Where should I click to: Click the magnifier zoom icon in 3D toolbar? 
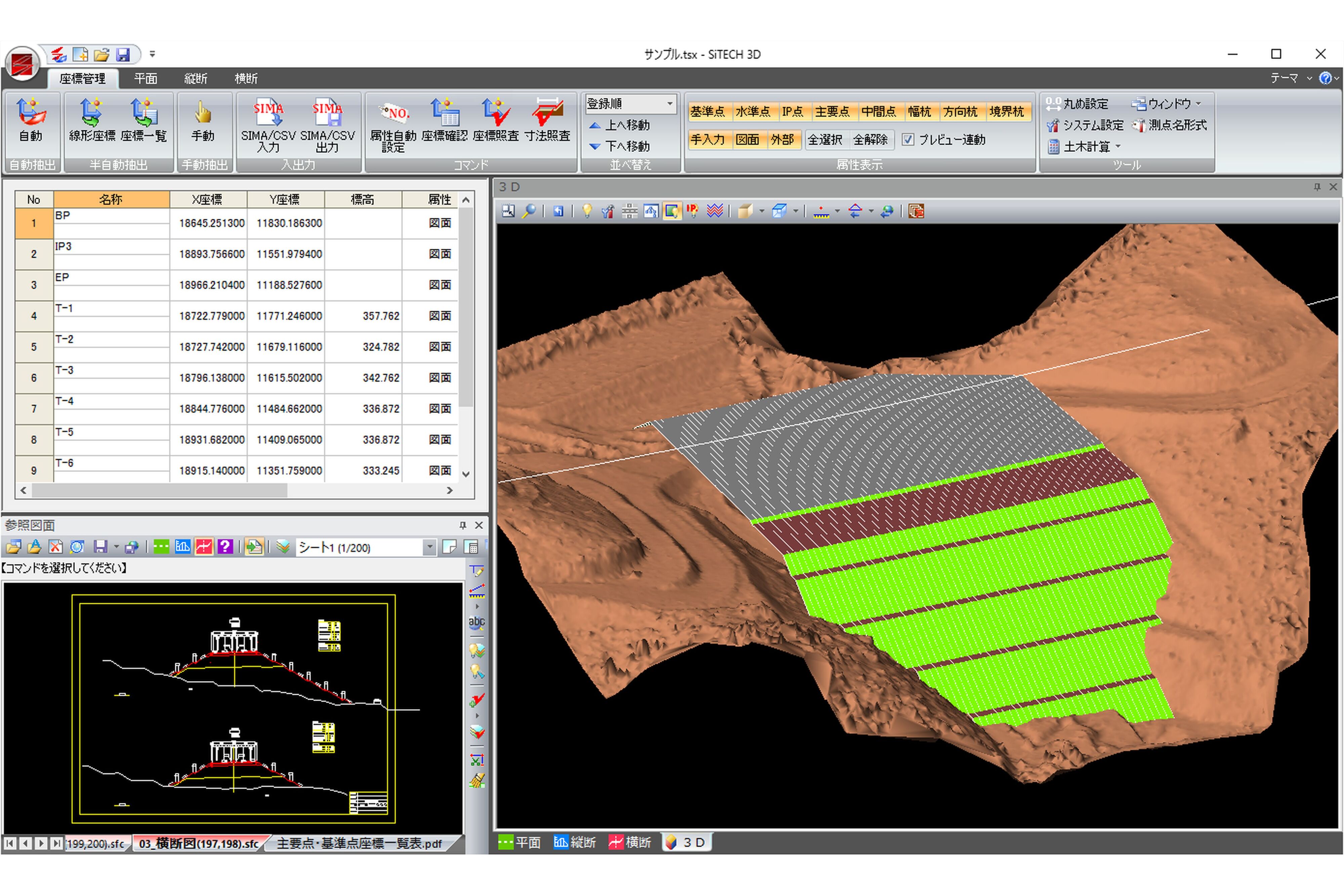529,211
